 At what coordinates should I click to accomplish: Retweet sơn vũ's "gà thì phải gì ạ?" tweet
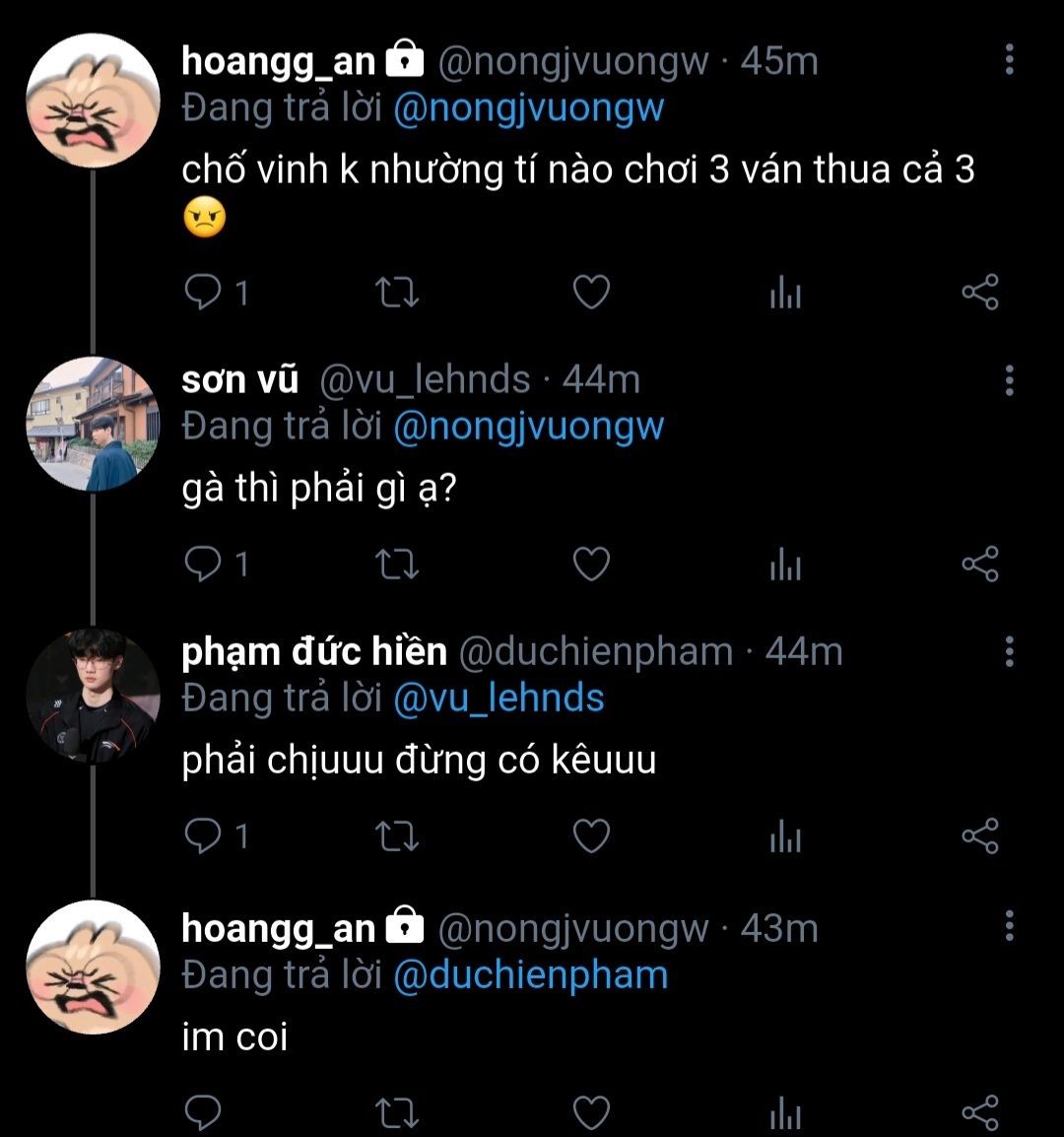398,565
